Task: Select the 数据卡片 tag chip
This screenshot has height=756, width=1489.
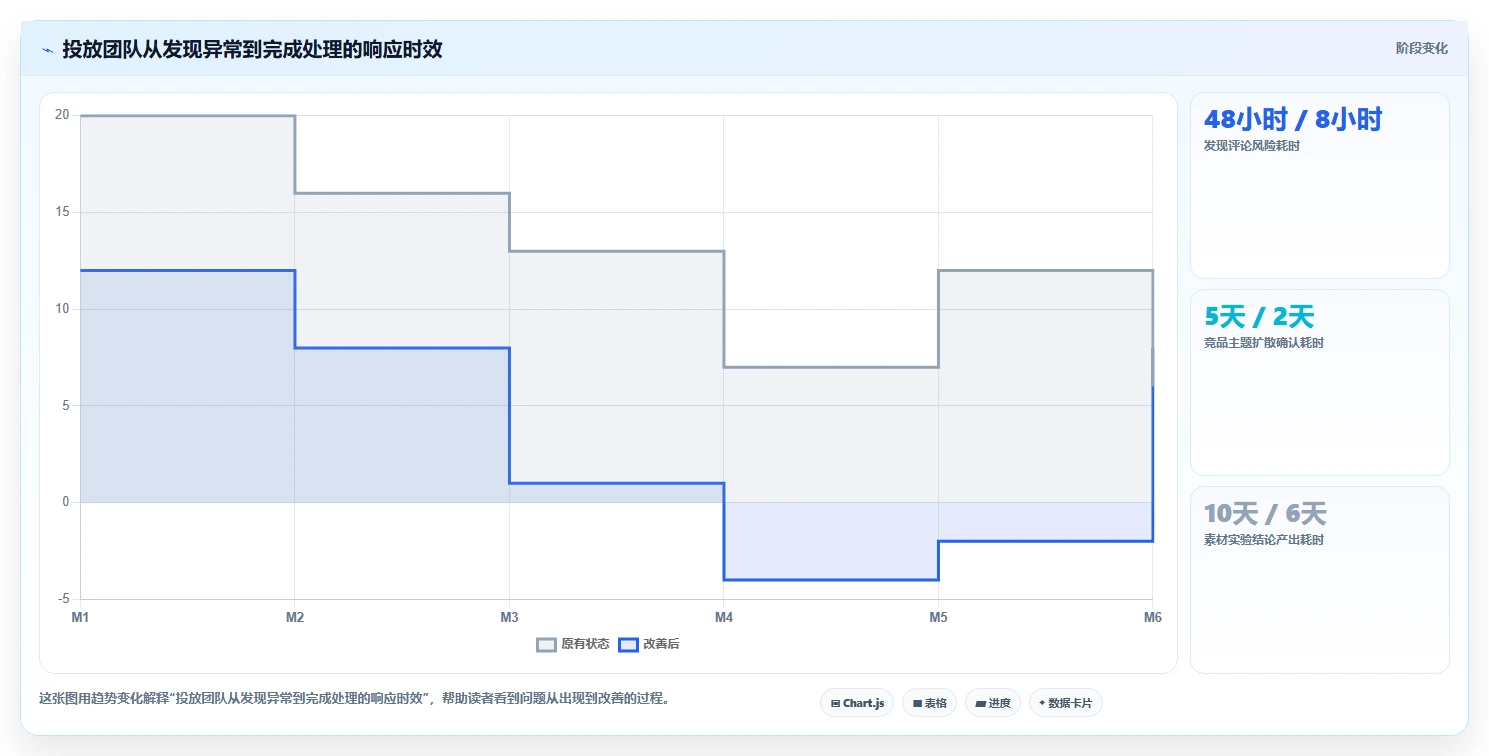Action: click(1066, 703)
